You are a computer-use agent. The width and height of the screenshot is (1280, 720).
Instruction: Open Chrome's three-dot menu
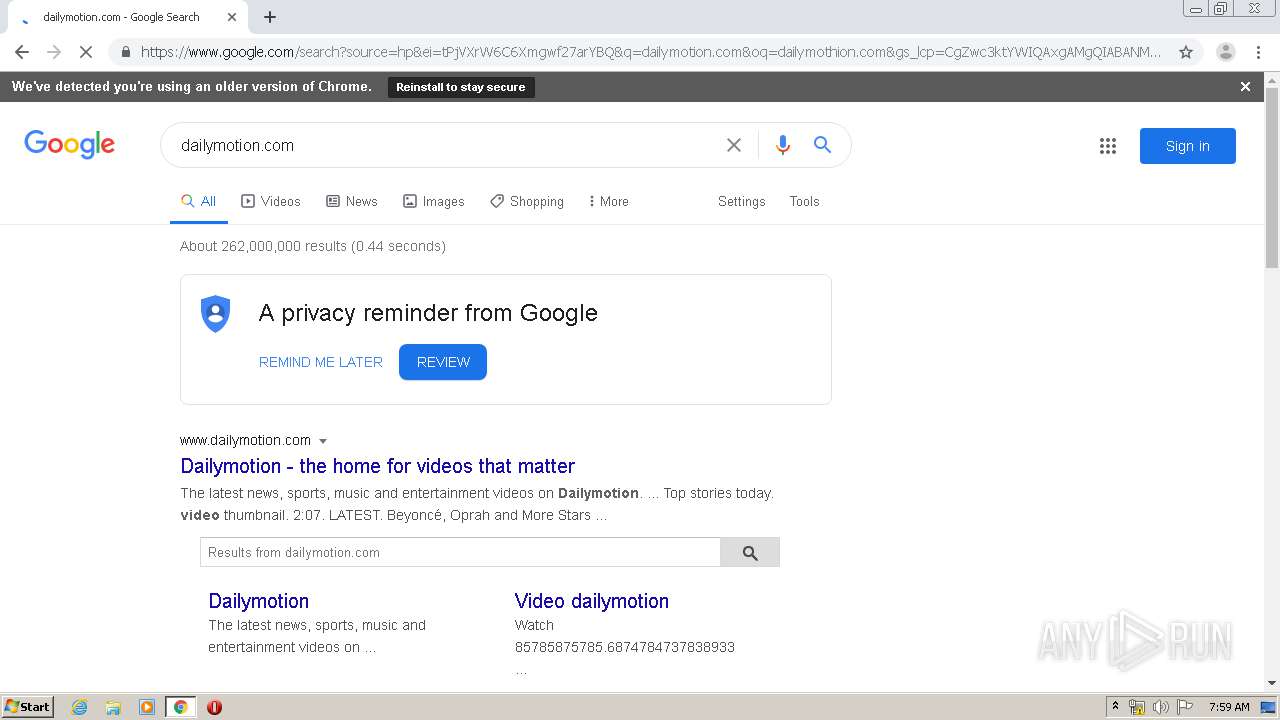[x=1257, y=52]
